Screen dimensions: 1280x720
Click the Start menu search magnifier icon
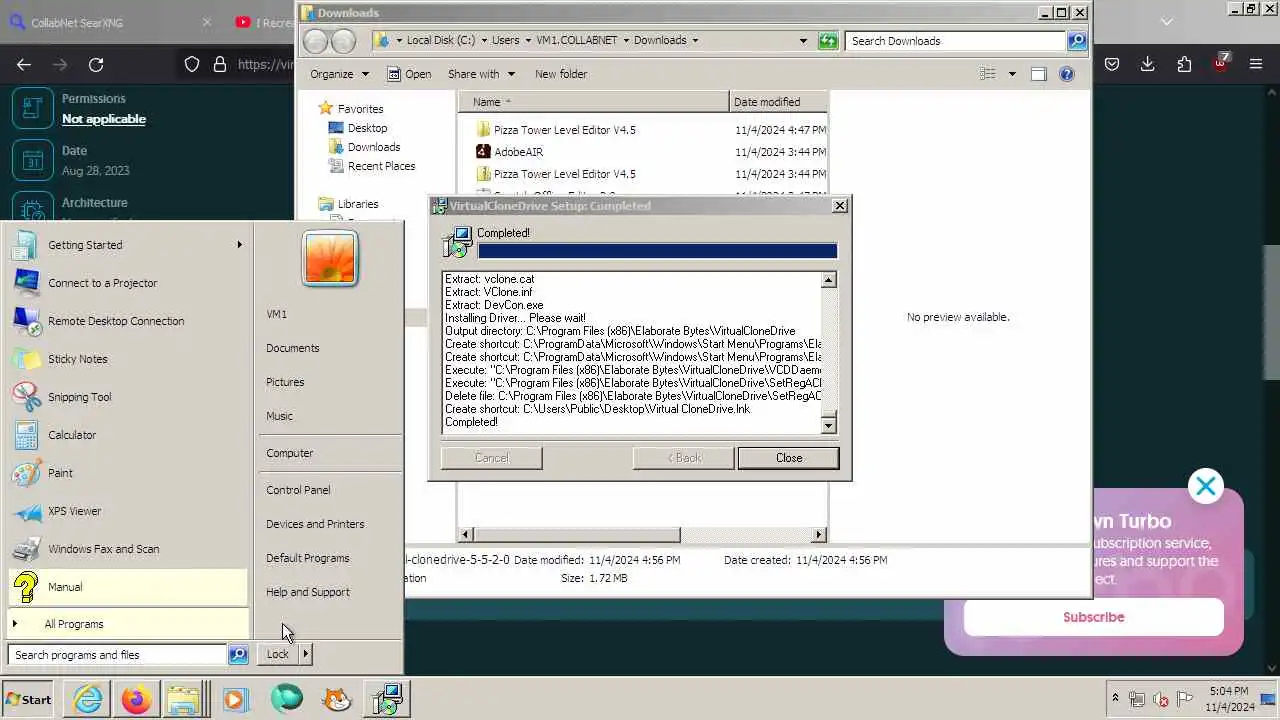(238, 655)
